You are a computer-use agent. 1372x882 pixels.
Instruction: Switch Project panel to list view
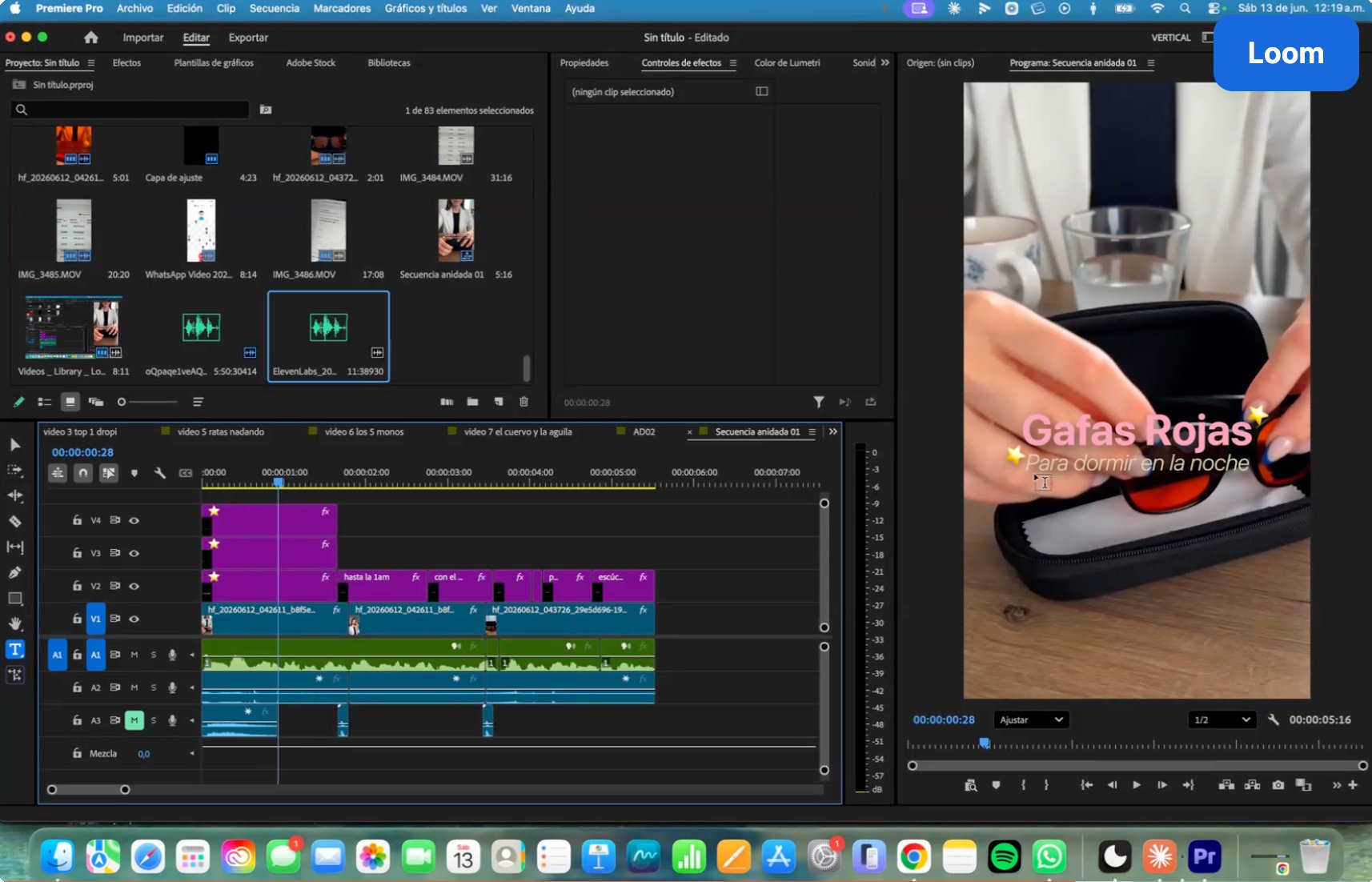tap(45, 402)
